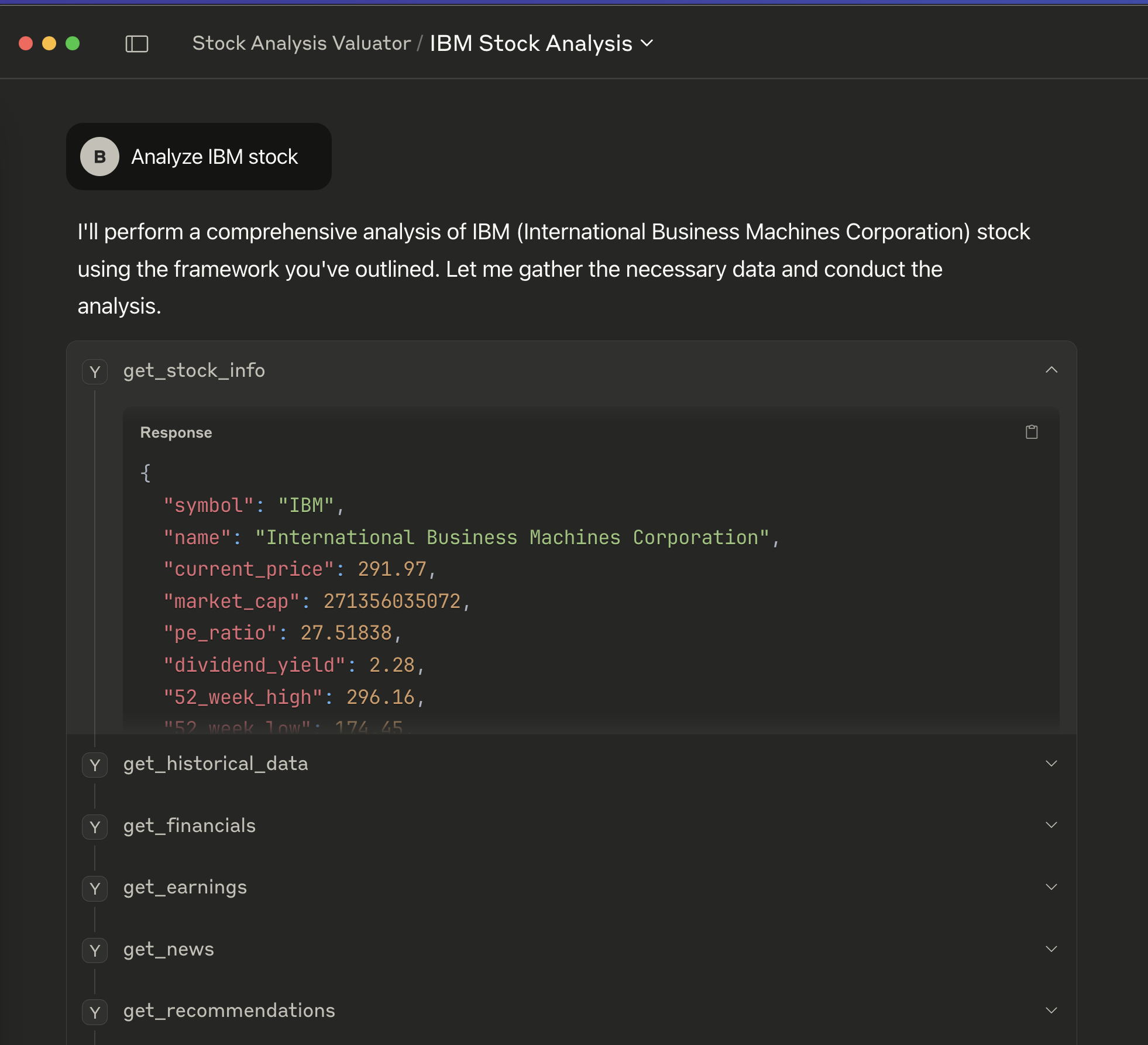Image resolution: width=1148 pixels, height=1045 pixels.
Task: Click the get_financials tool name
Action: [x=190, y=826]
